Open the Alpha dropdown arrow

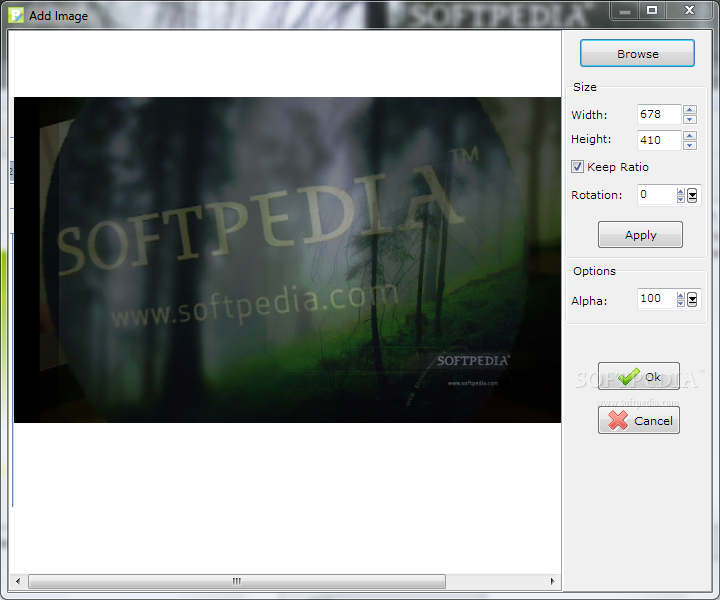tap(692, 299)
